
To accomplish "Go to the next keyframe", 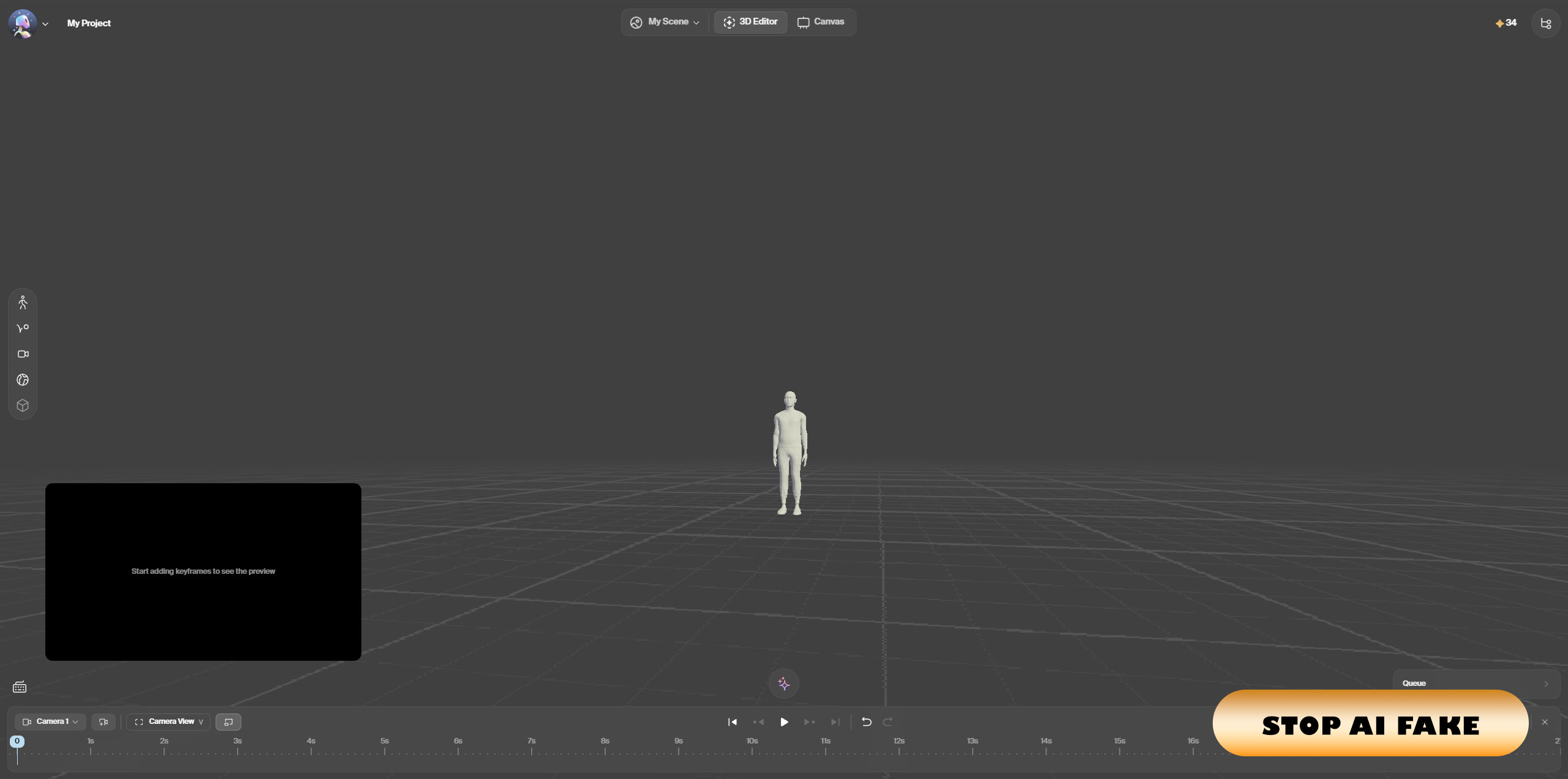I will tap(809, 722).
